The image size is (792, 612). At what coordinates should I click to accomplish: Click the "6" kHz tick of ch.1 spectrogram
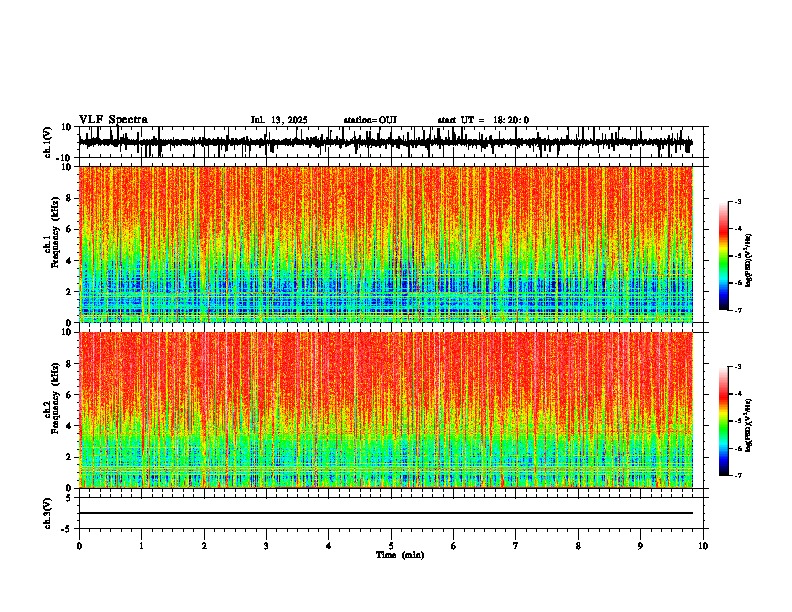coord(69,229)
